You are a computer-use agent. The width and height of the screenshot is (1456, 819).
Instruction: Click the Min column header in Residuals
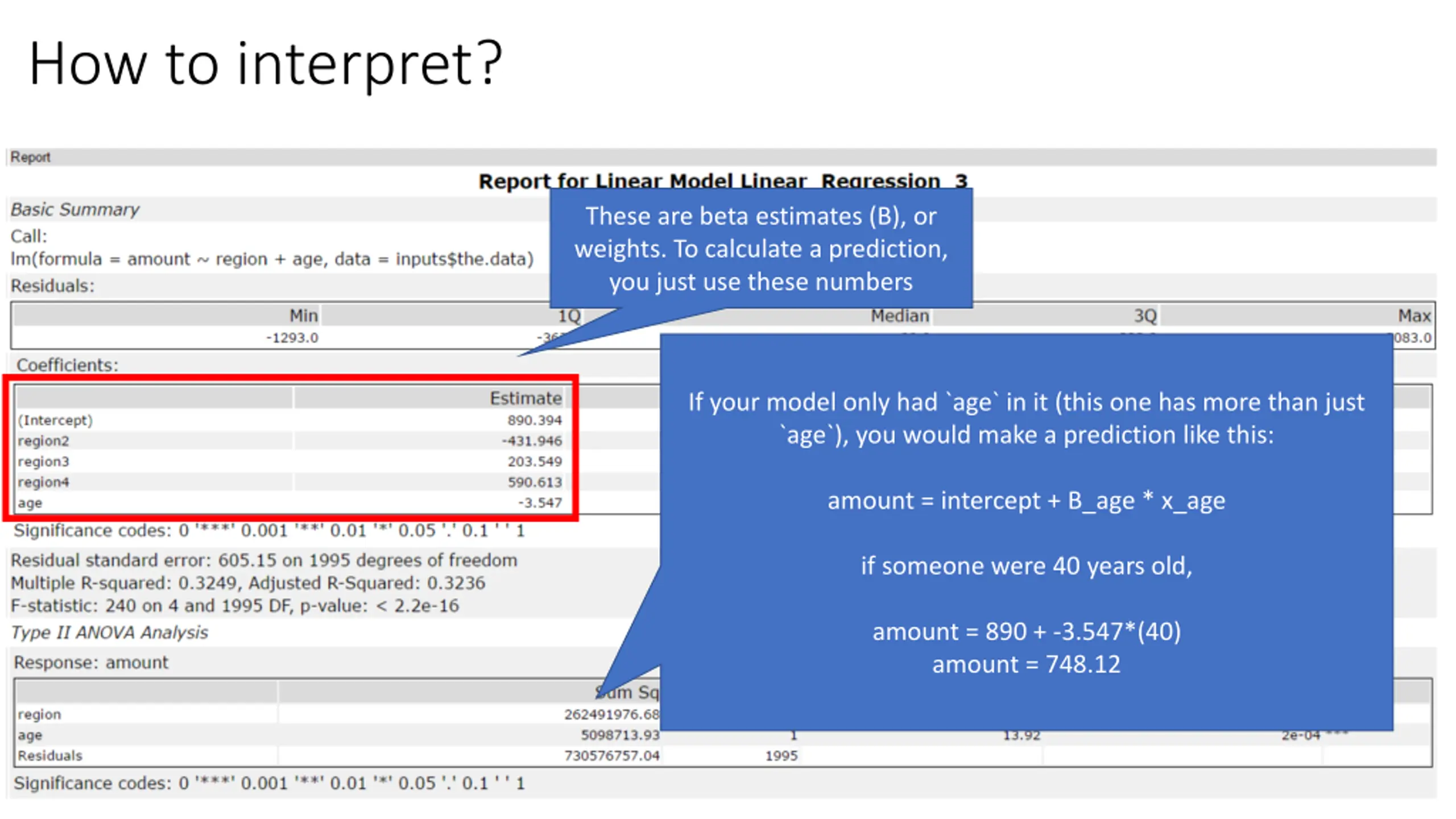[303, 316]
